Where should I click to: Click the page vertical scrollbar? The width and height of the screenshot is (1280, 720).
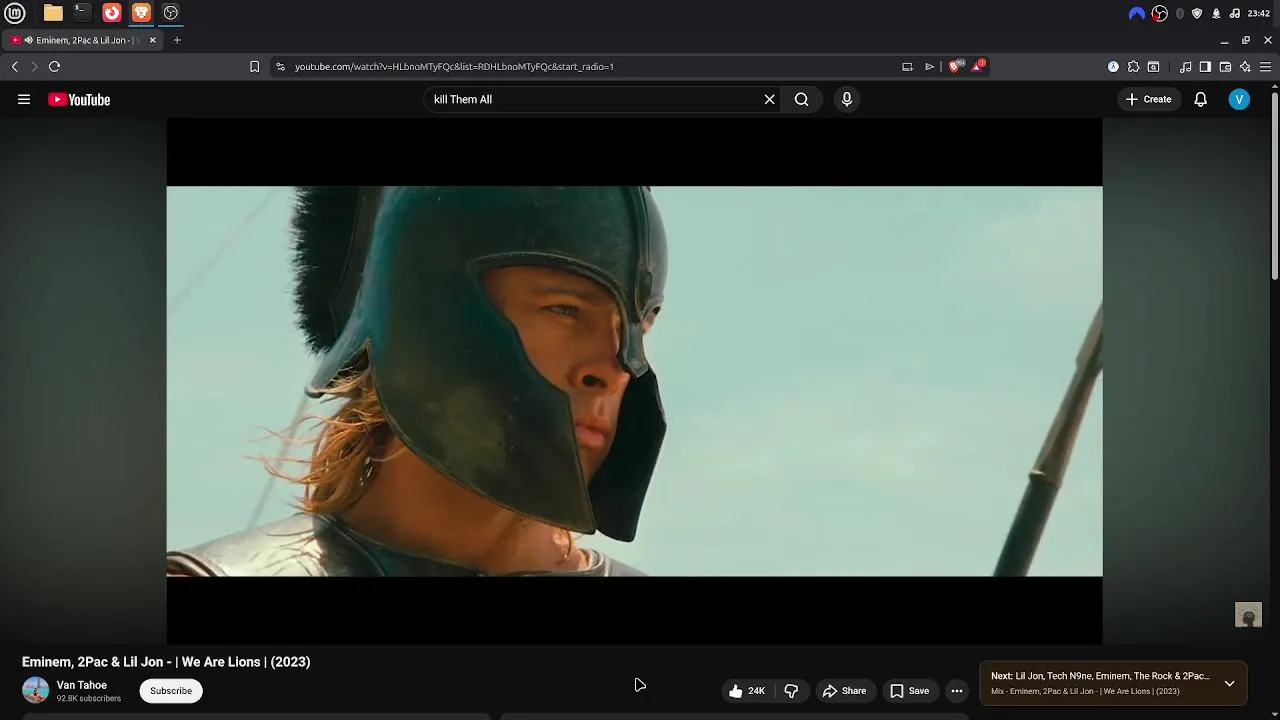[1274, 187]
